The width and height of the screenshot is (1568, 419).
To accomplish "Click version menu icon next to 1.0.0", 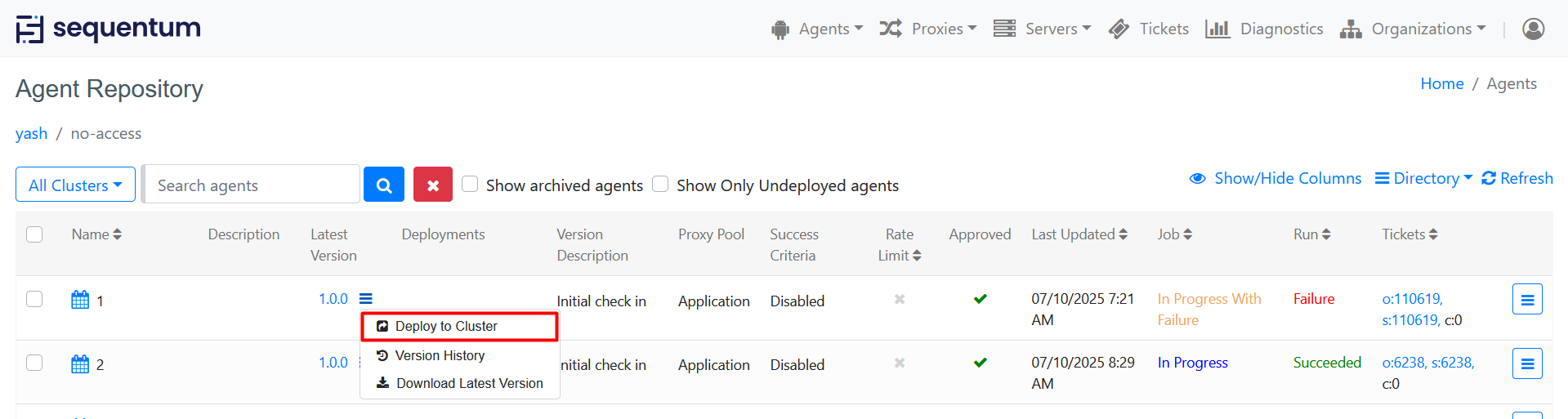I will click(366, 299).
